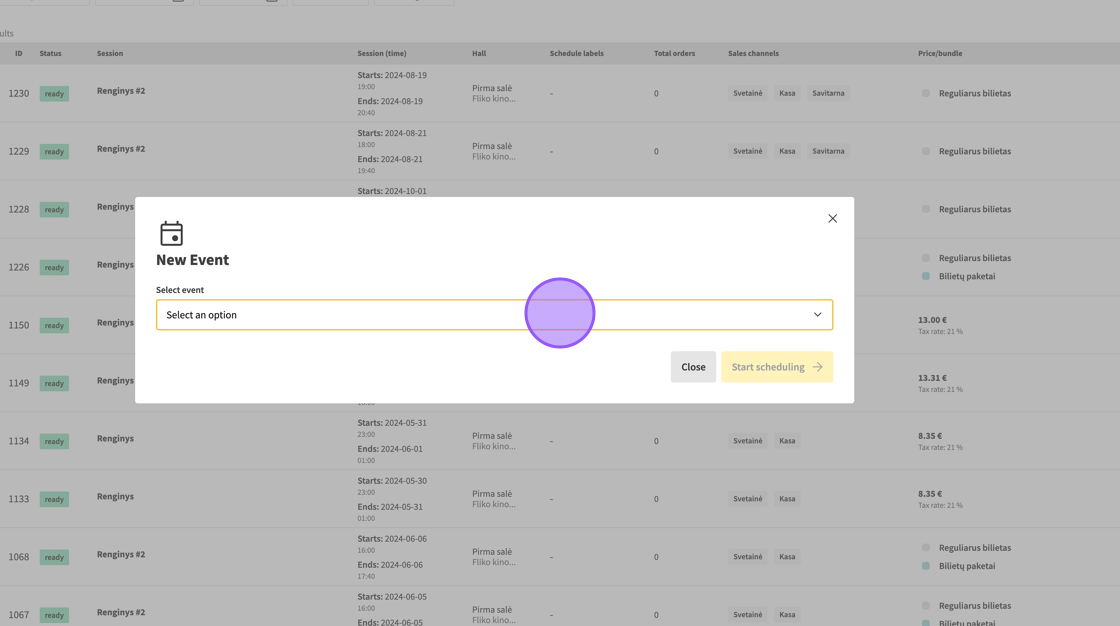Select Savitarna tag in row 1229

pos(828,151)
